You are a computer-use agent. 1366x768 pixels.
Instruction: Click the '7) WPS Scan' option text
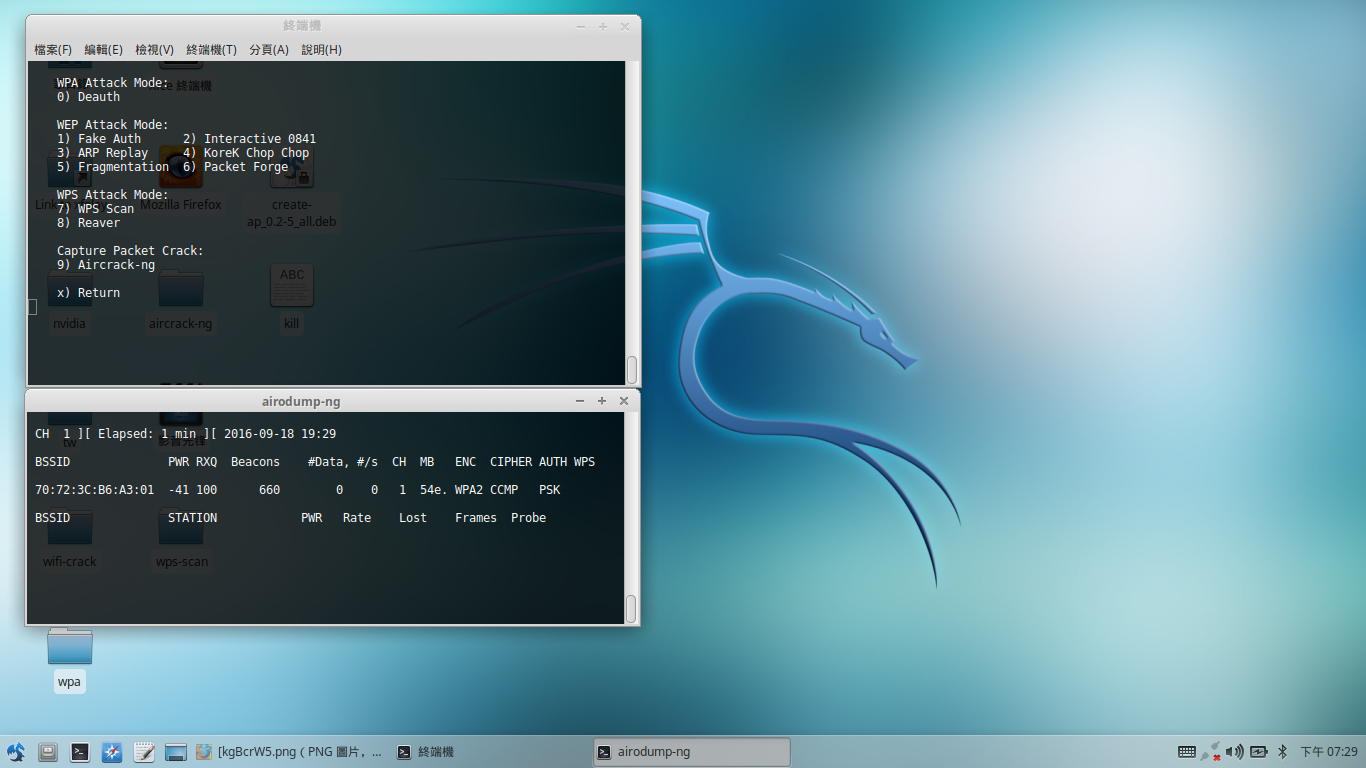[x=95, y=209]
